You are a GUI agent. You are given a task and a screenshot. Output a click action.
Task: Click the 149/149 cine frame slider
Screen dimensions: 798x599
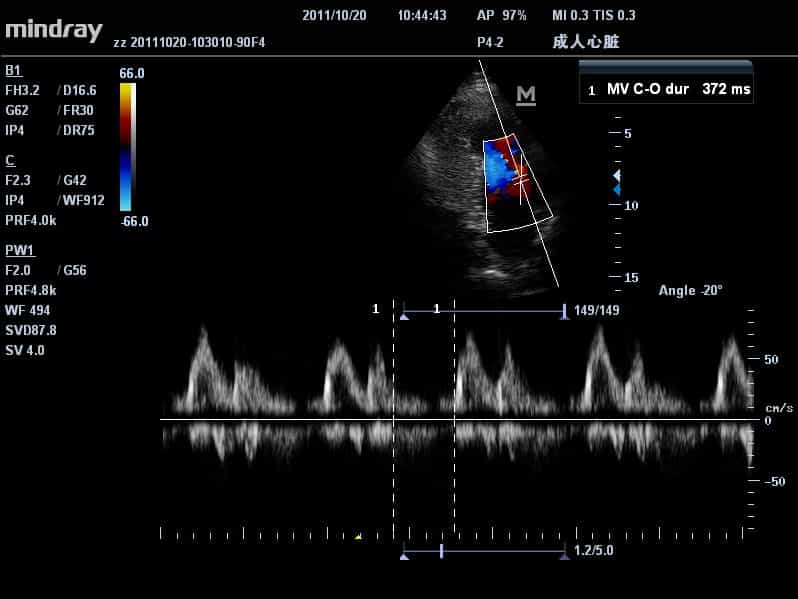pos(484,311)
